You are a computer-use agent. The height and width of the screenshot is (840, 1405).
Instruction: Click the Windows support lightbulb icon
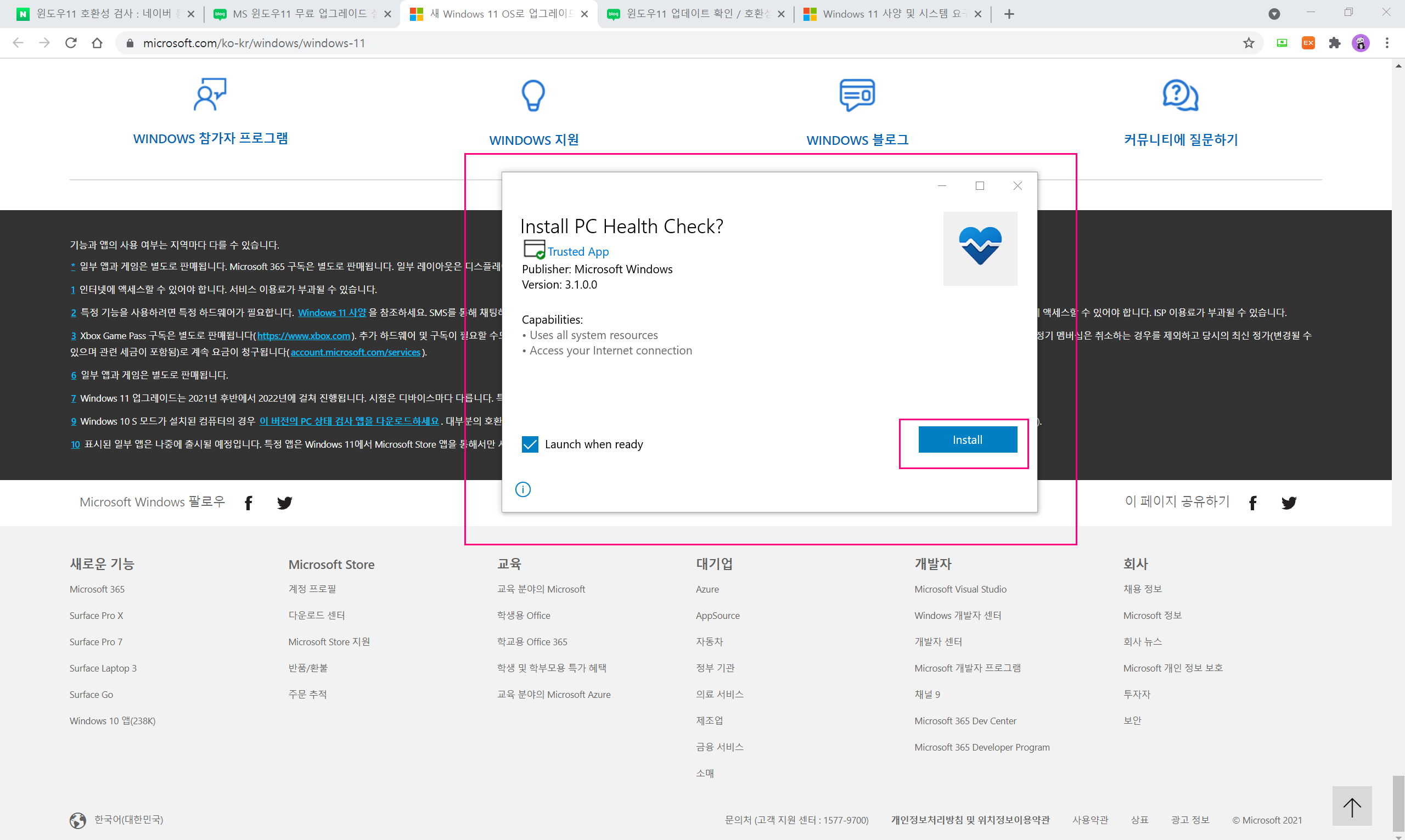pos(533,95)
